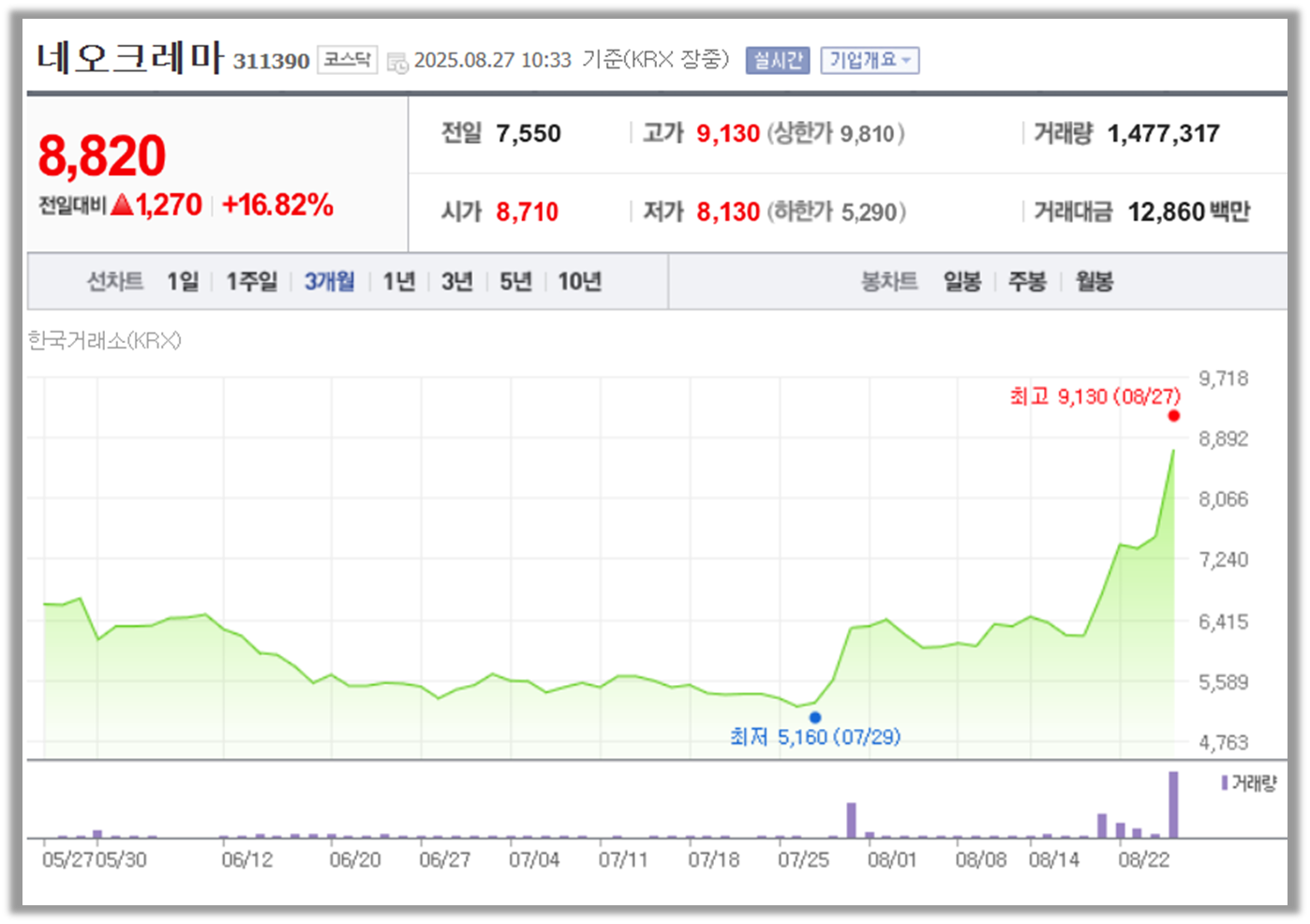
Task: Click the 4,763 price axis label
Action: point(1224,742)
